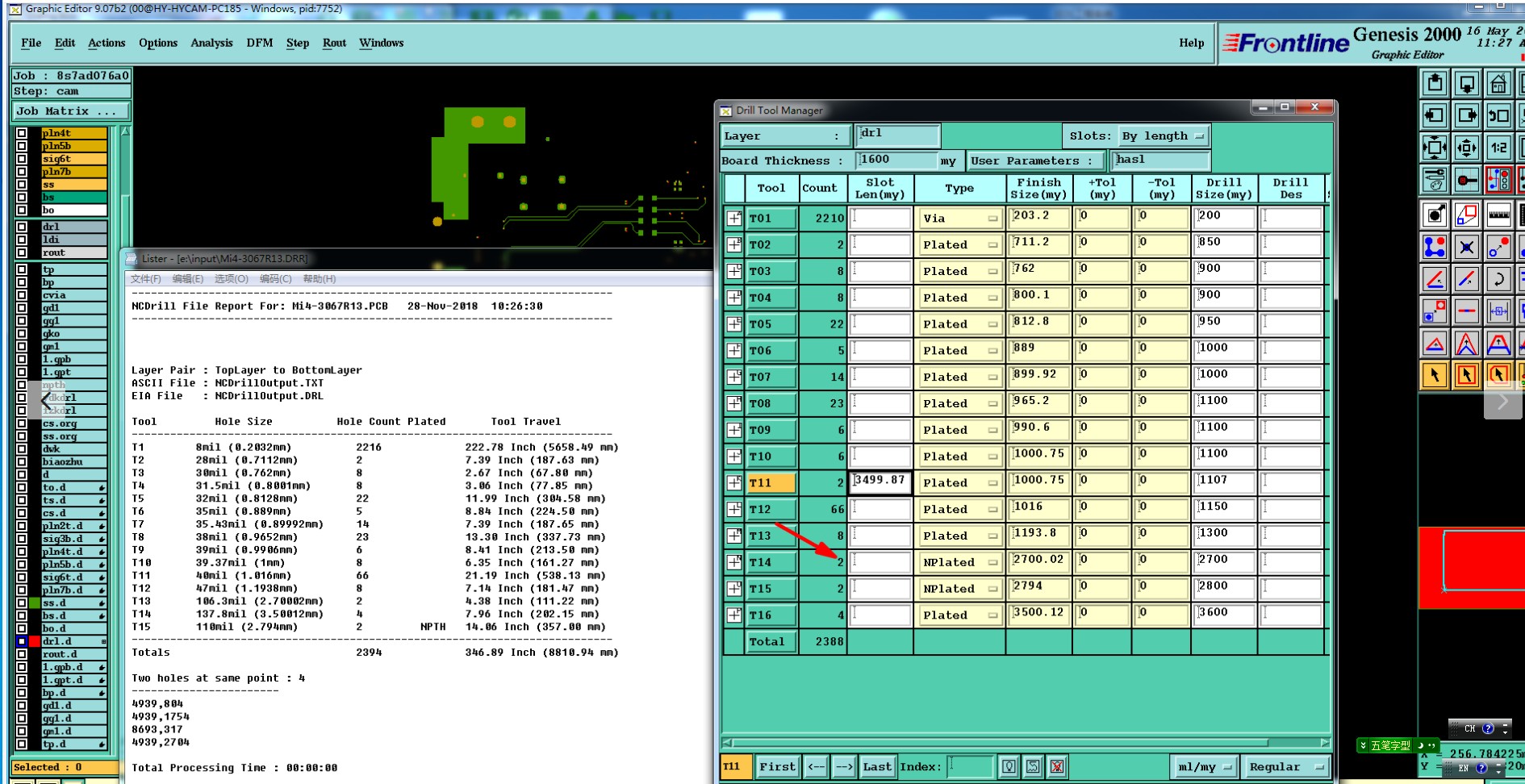Select the red-blue angle edit tool
The height and width of the screenshot is (784, 1525).
click(1435, 279)
